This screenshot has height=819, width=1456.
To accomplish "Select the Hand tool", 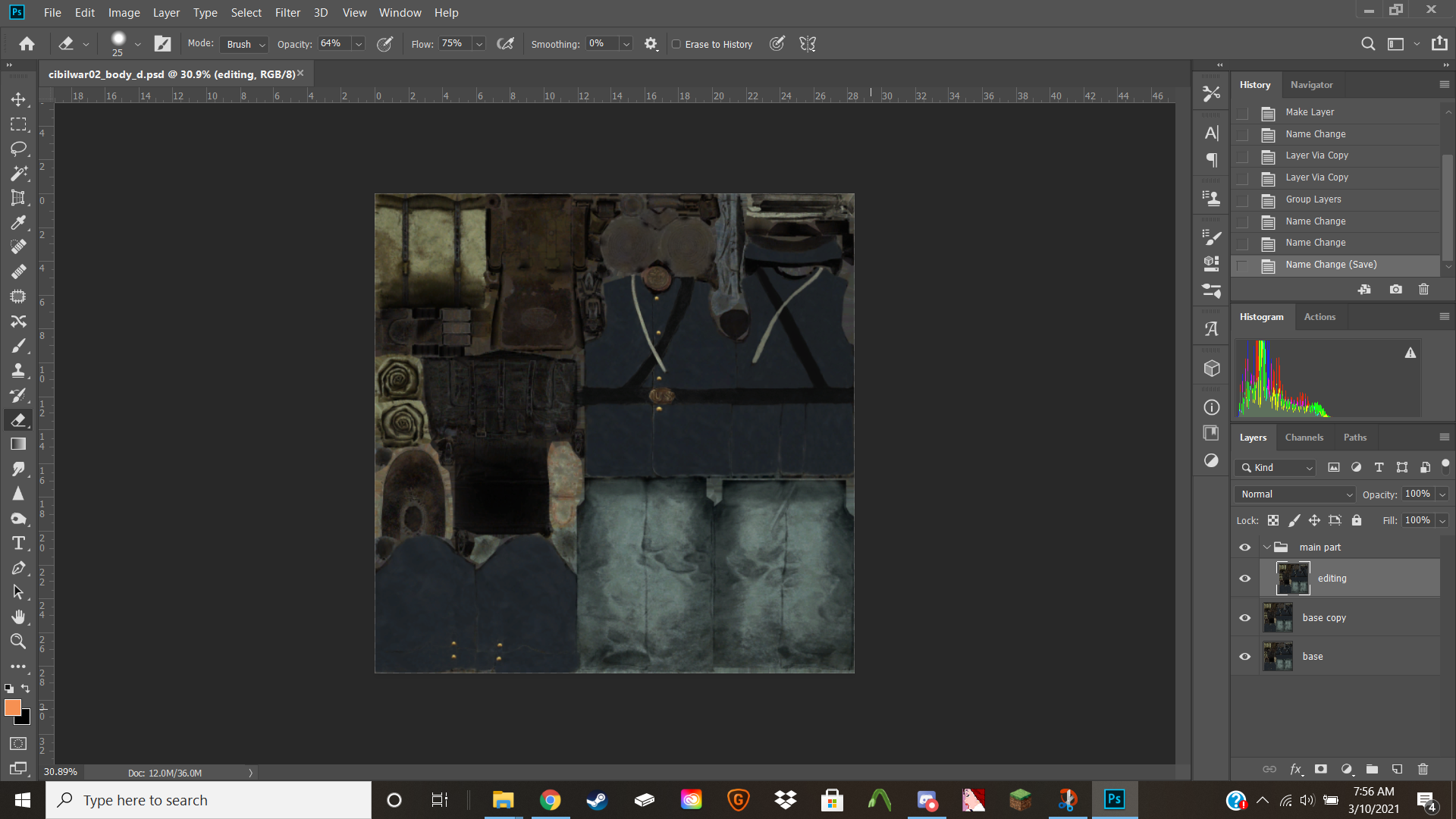I will (x=18, y=617).
